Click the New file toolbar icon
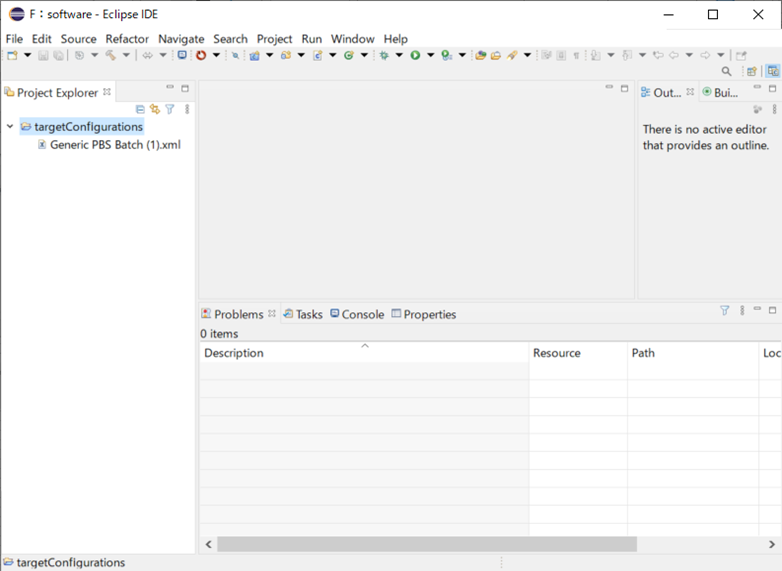Screen dimensions: 782x571 (12, 55)
